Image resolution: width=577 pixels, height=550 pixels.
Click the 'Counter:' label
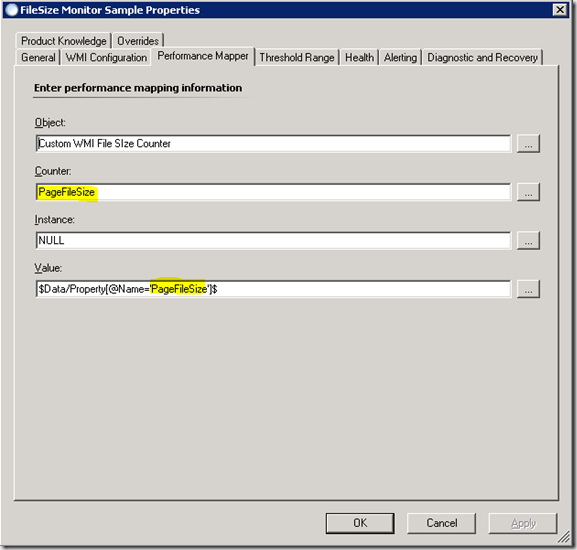tap(53, 171)
